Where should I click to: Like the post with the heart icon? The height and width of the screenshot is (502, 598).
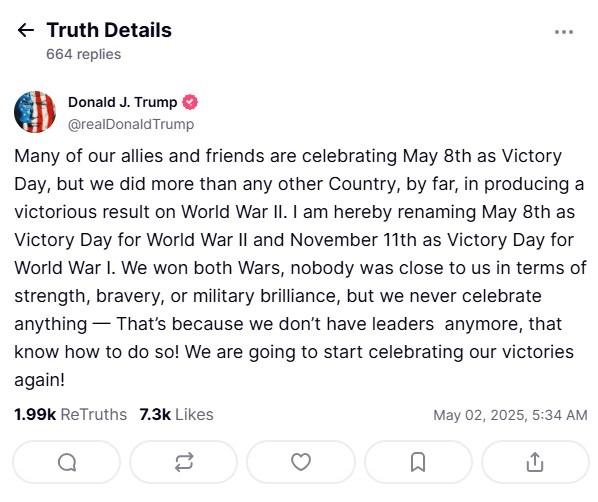301,462
